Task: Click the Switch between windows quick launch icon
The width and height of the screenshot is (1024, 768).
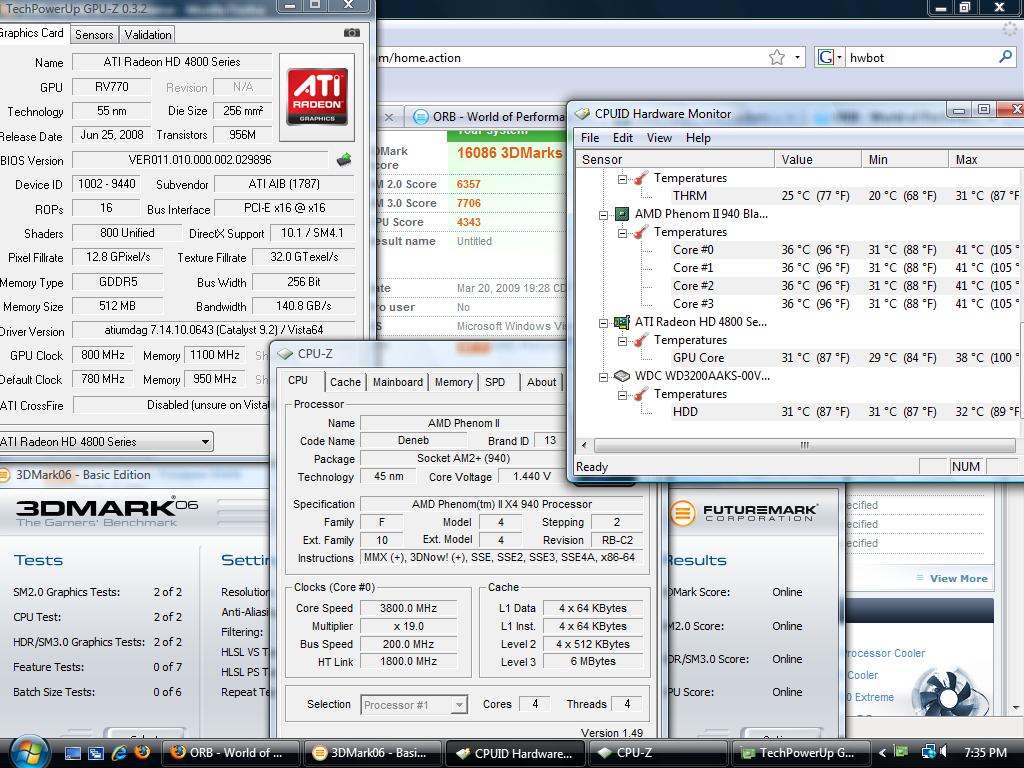Action: 95,753
